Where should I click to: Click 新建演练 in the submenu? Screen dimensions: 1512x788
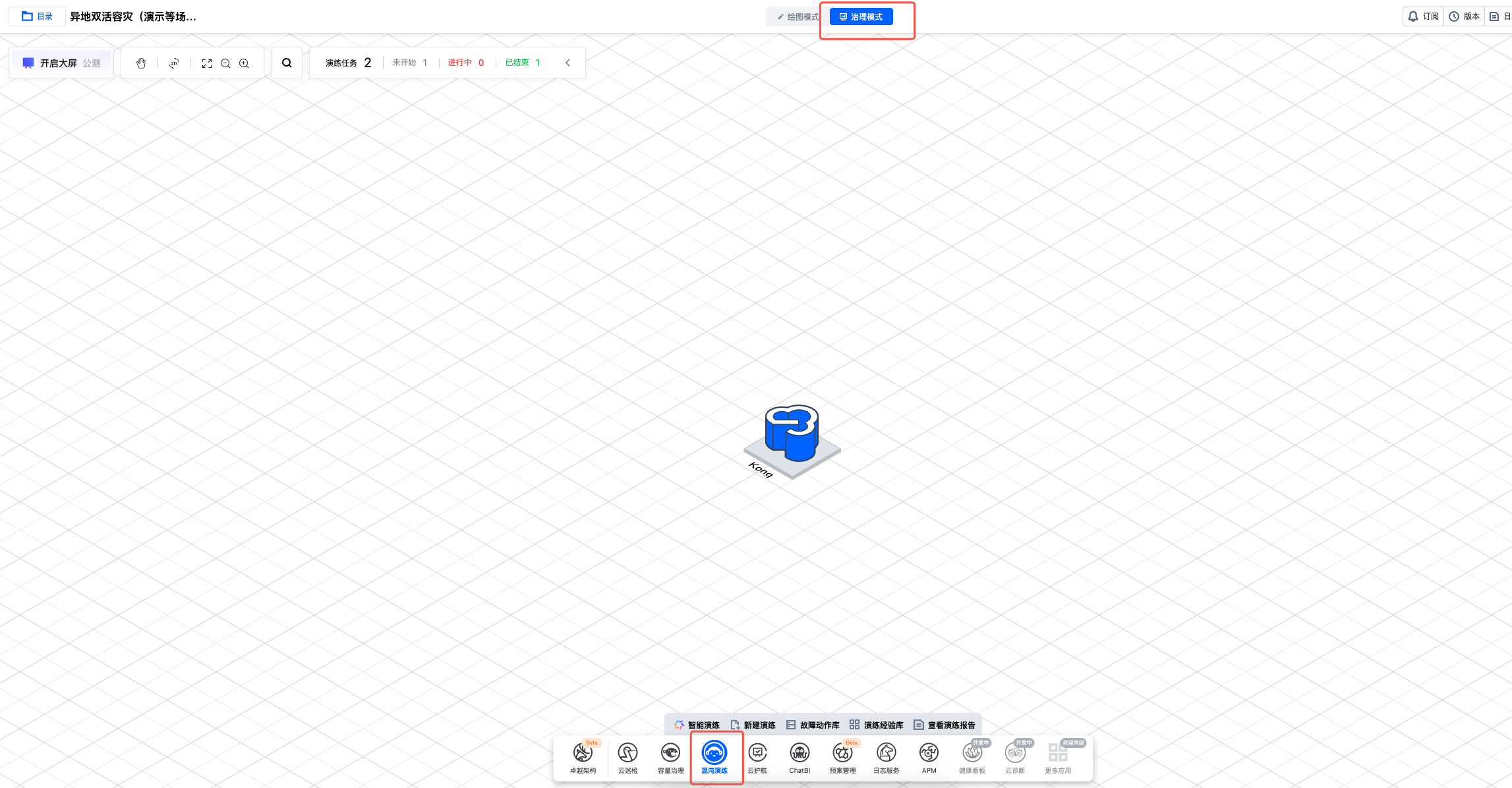753,725
